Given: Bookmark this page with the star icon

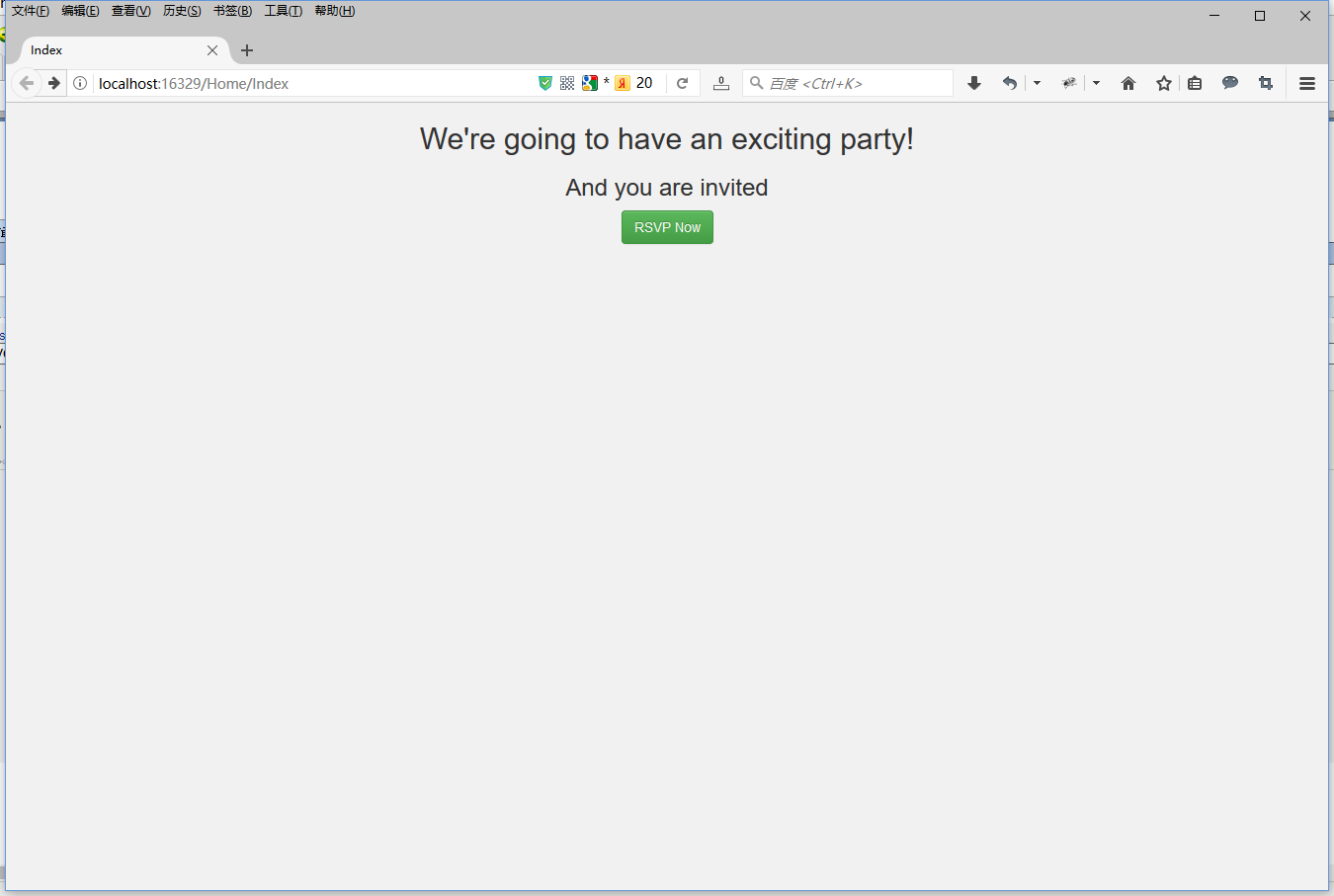Looking at the screenshot, I should (x=1164, y=83).
